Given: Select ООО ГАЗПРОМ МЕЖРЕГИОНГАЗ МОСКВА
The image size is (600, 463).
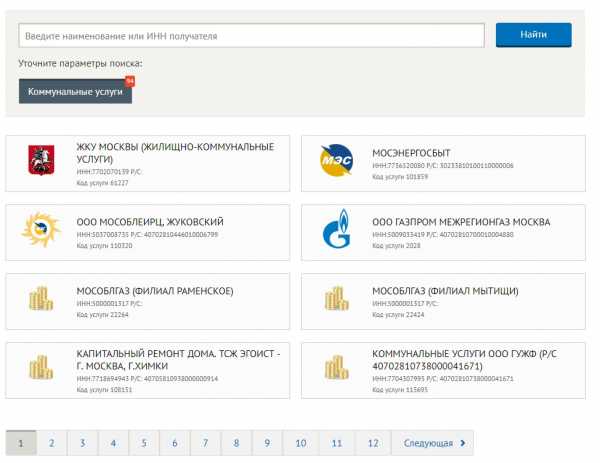Looking at the screenshot, I should click(443, 233).
